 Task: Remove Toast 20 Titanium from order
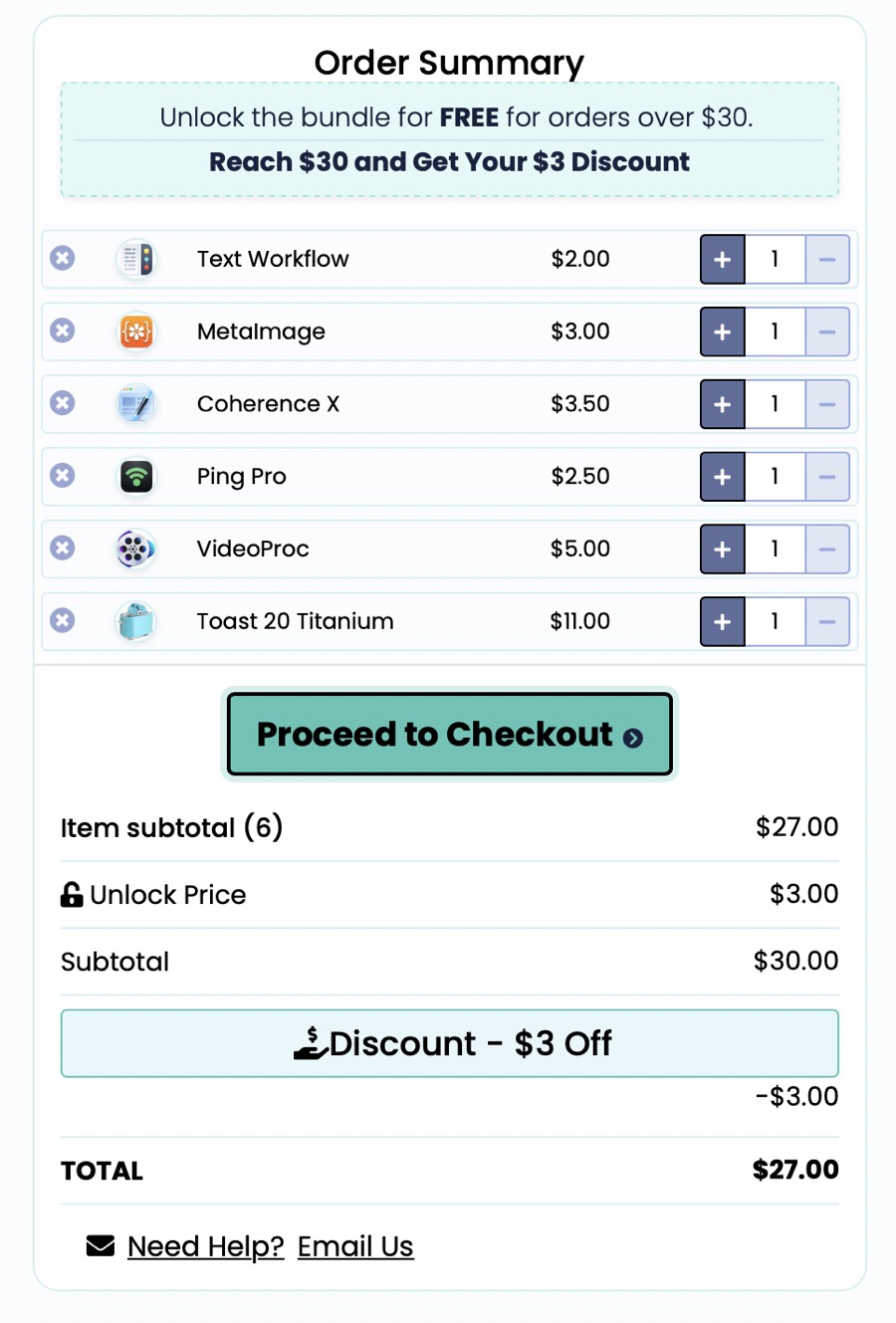[63, 621]
